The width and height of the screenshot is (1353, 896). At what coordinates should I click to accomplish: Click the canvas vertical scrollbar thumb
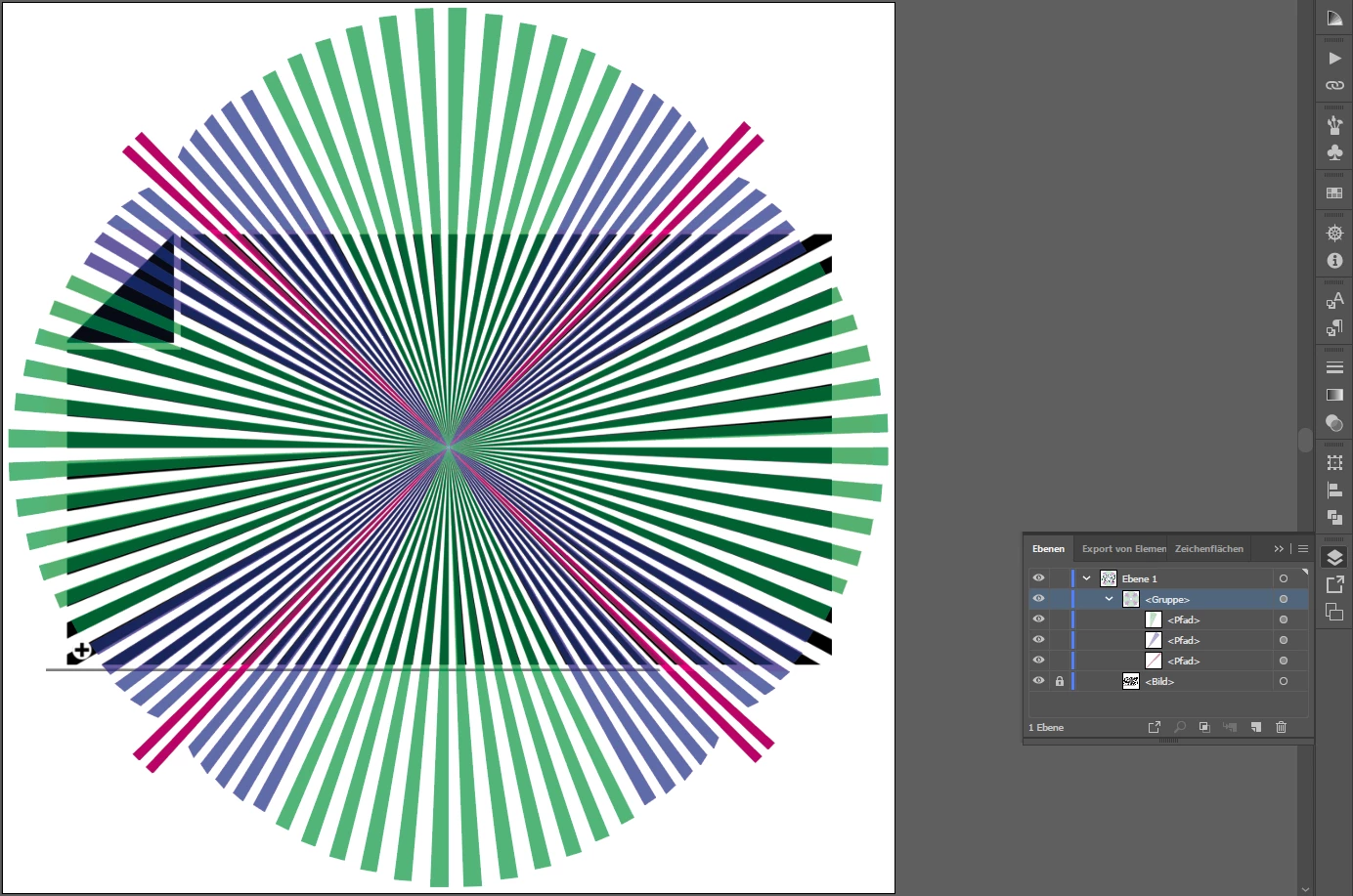tap(1305, 440)
